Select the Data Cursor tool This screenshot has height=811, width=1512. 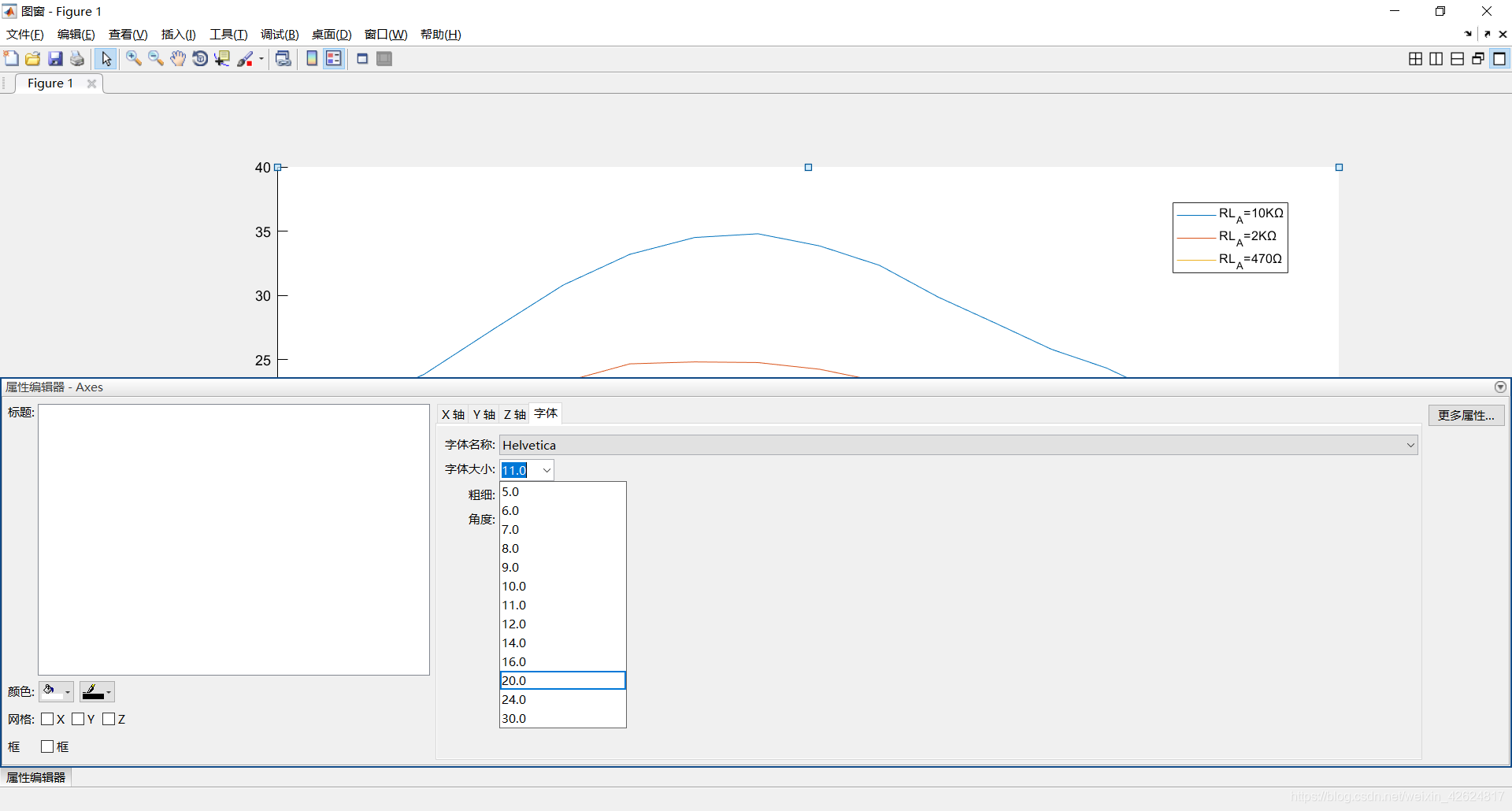tap(222, 58)
